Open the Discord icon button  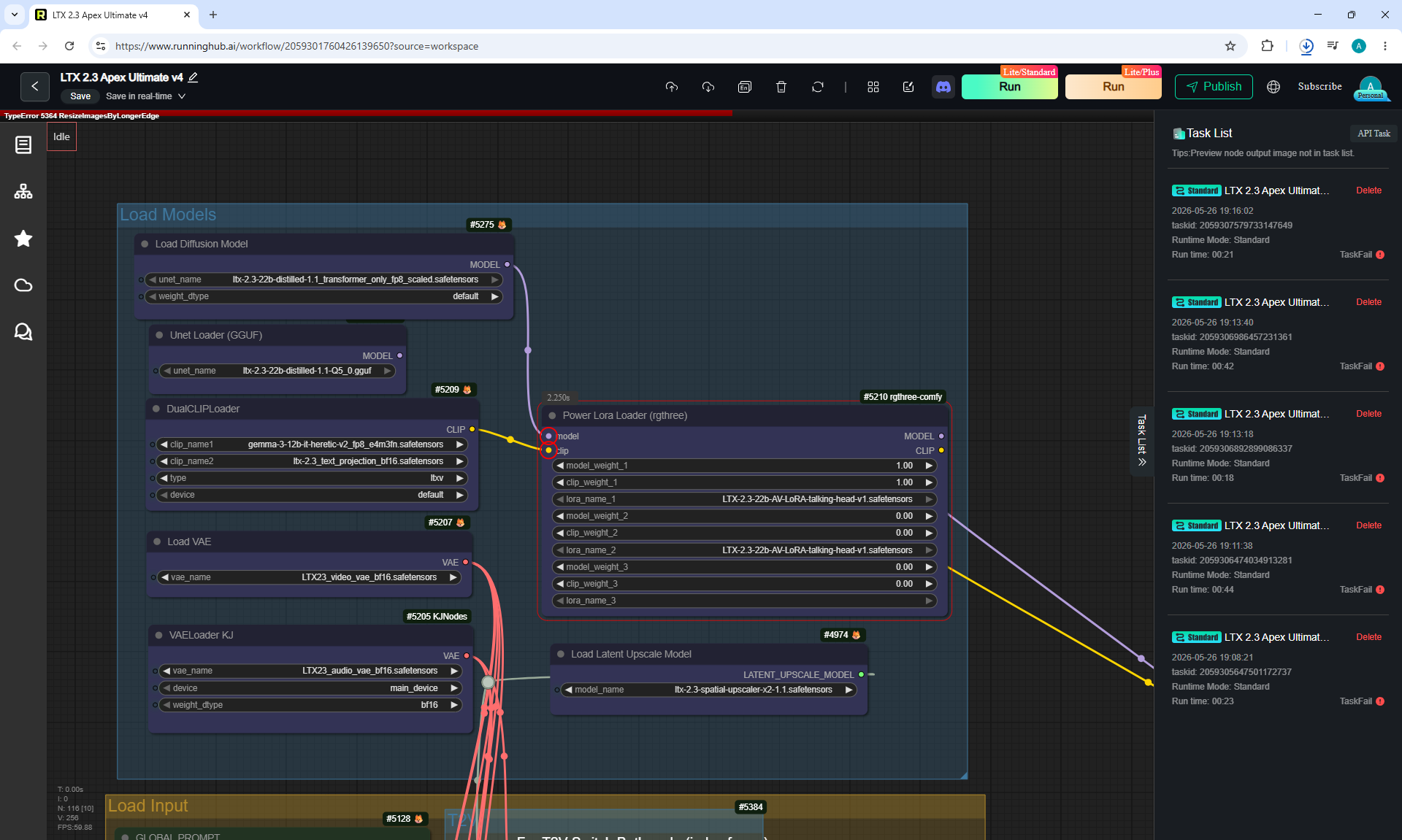point(943,87)
